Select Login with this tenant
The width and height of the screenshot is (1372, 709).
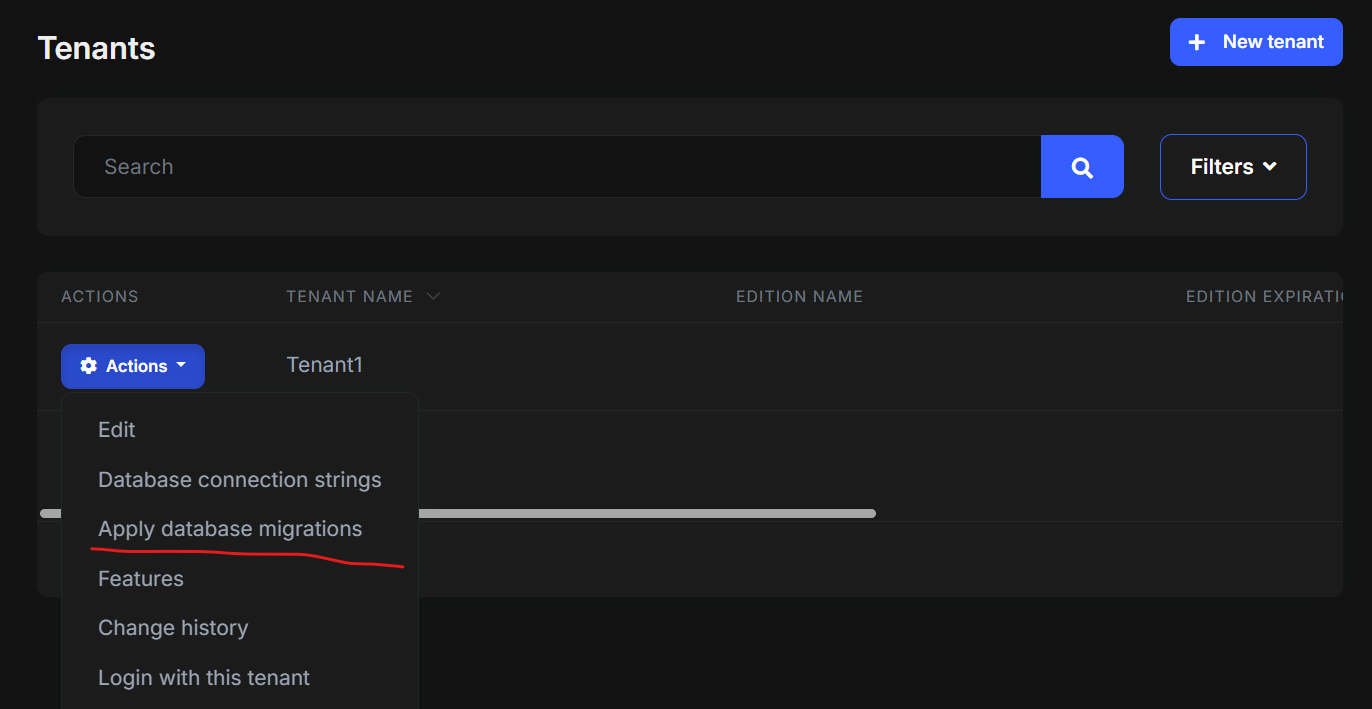point(204,678)
